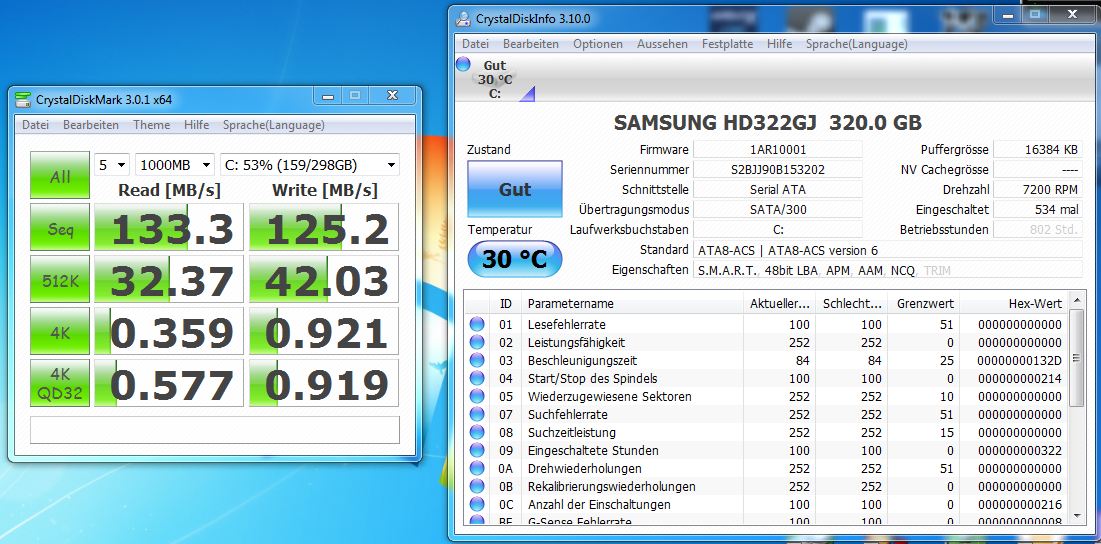Click the scroll down arrow of SMART list
This screenshot has height=544, width=1101.
click(x=1076, y=516)
